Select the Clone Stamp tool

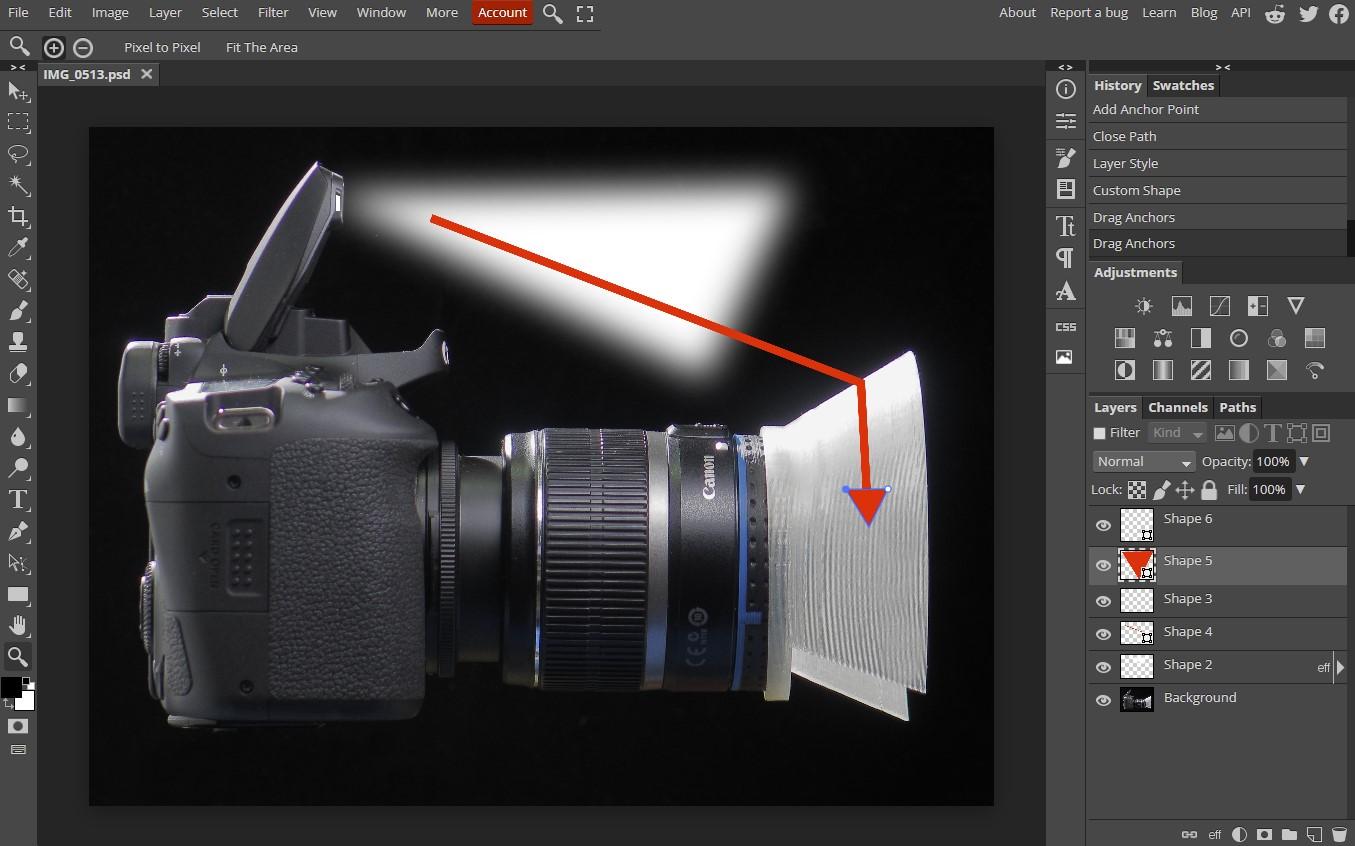click(18, 342)
